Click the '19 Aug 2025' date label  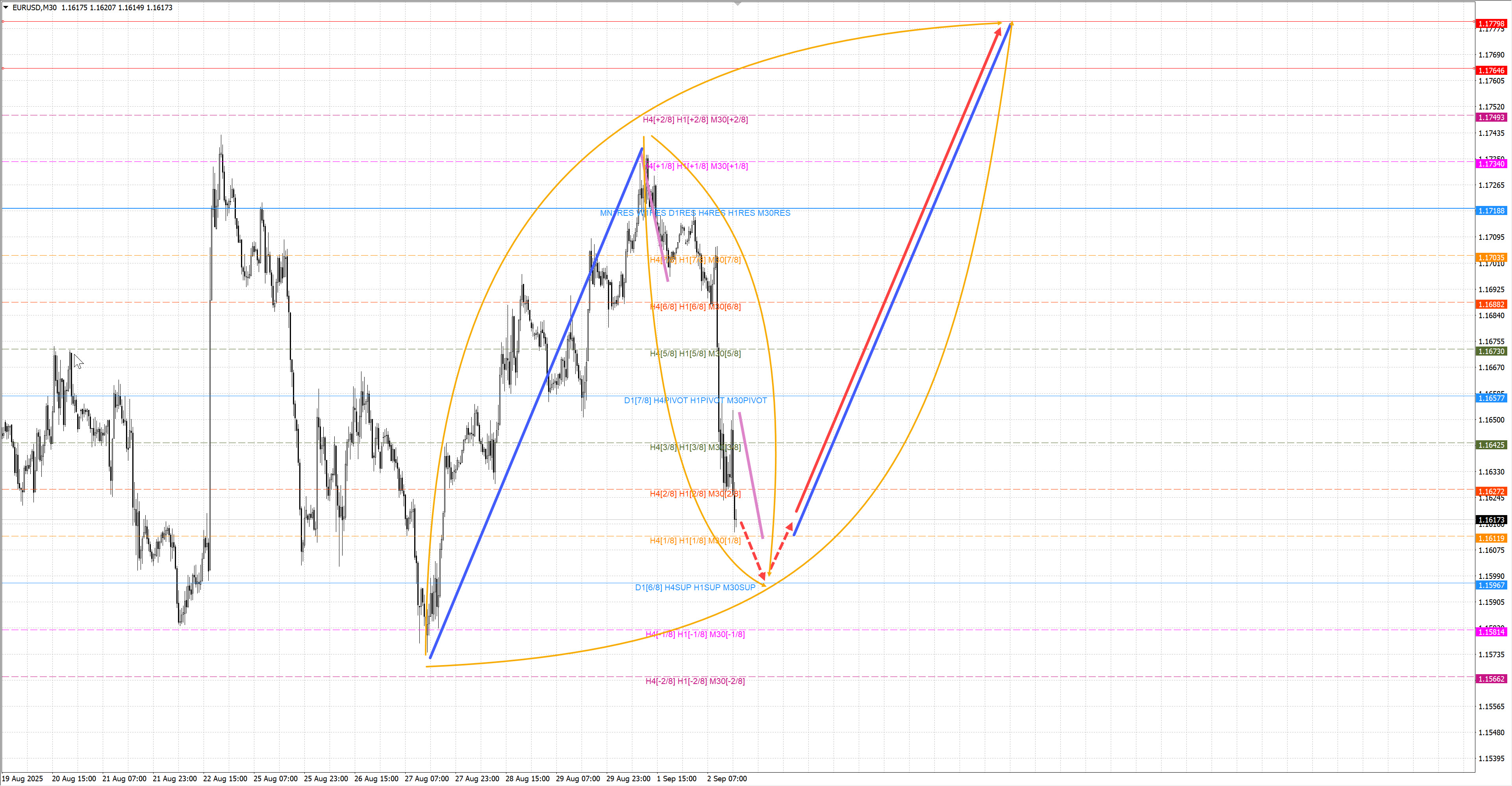(22, 779)
